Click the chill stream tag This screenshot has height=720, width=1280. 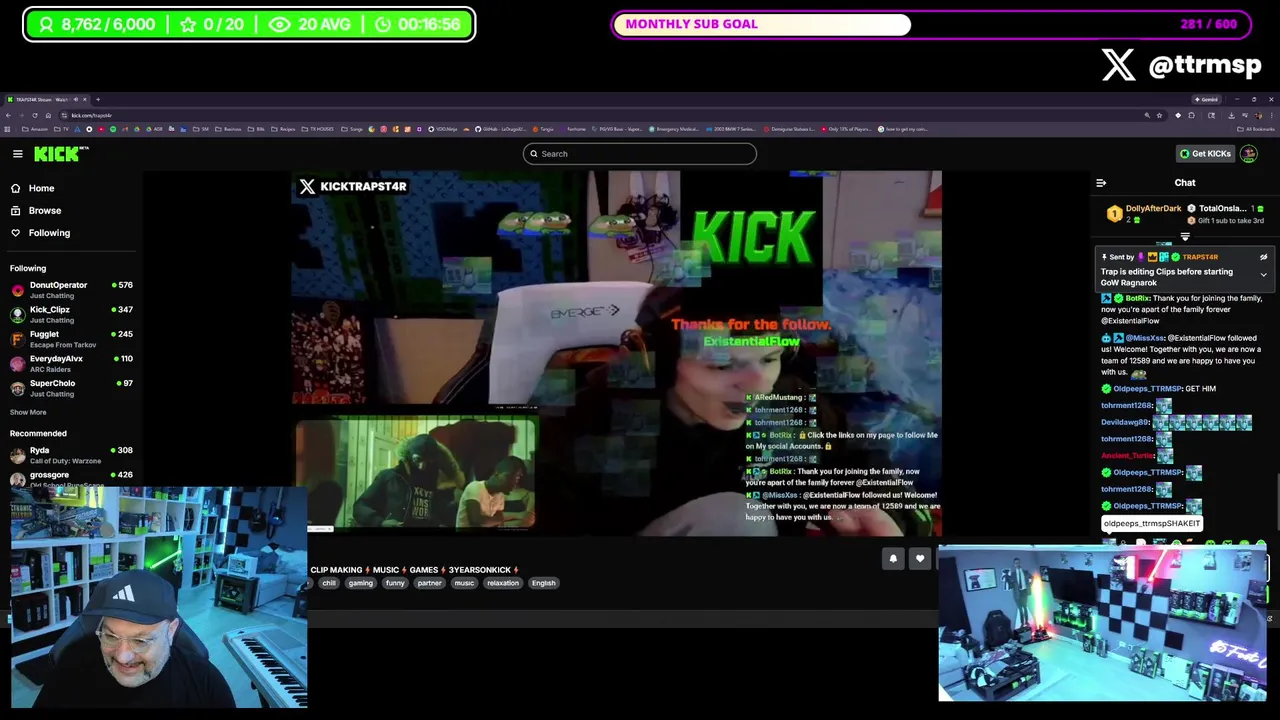pyautogui.click(x=329, y=583)
